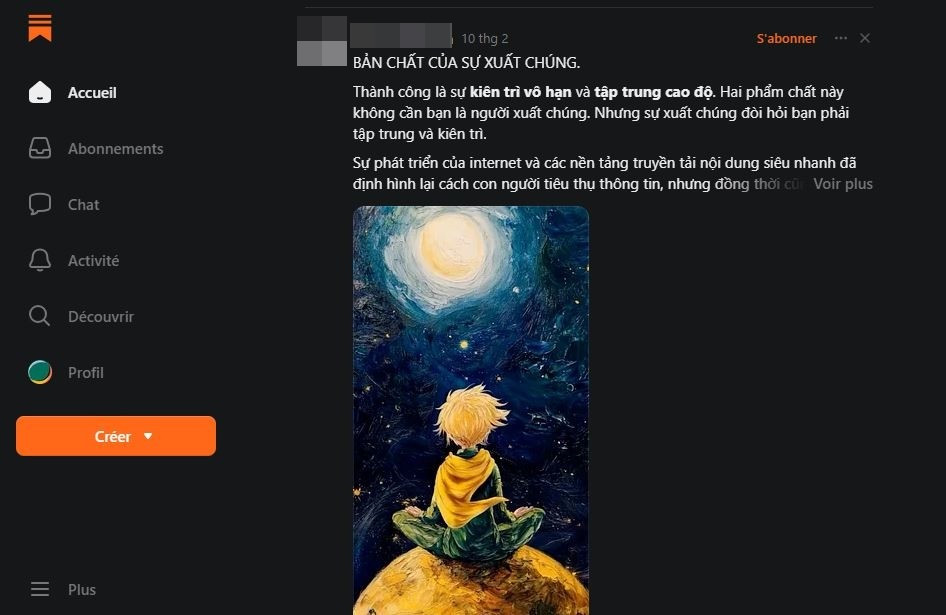The height and width of the screenshot is (615, 946).
Task: Go to the Accueil menu label
Action: (92, 93)
